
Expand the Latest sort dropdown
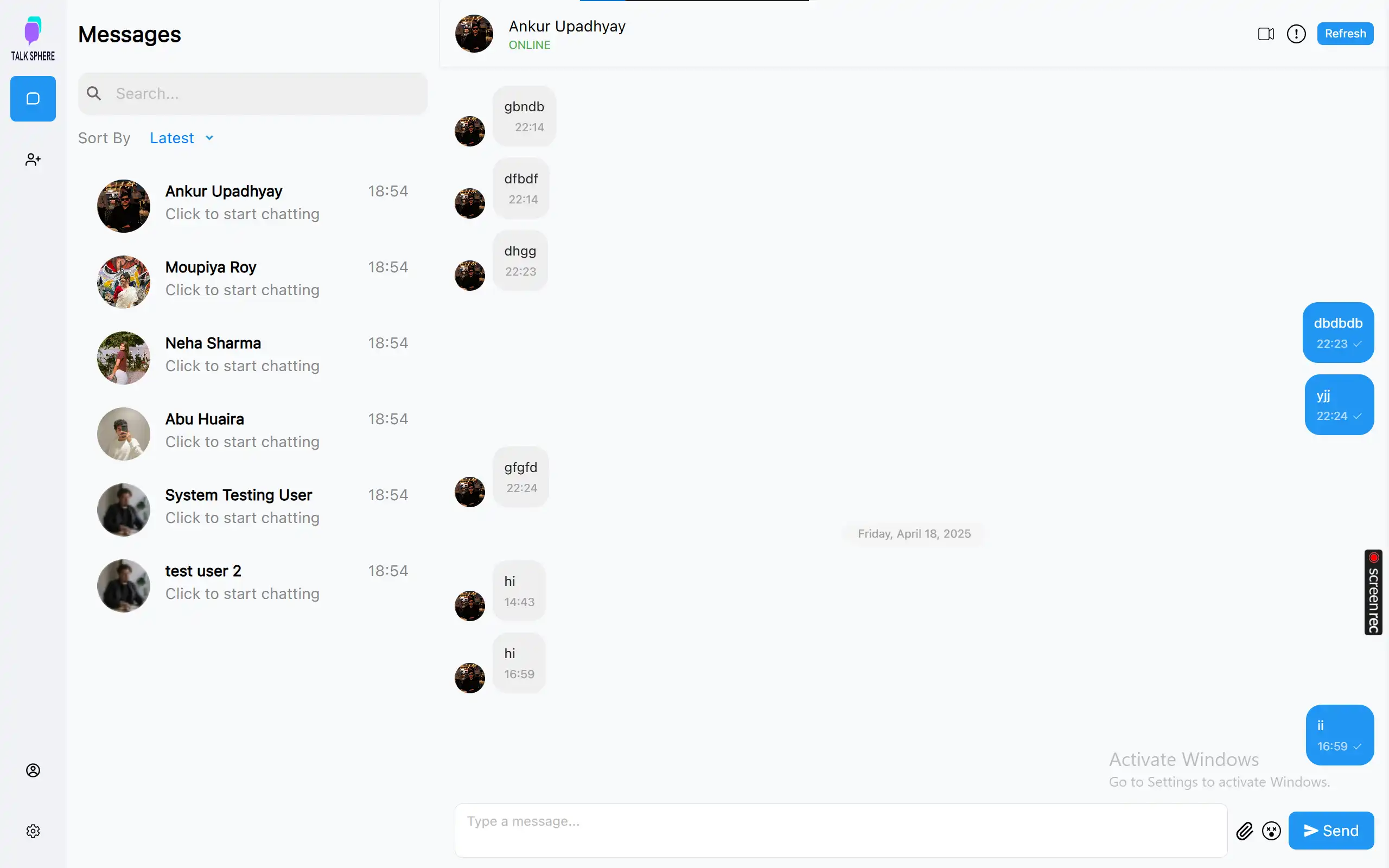tap(172, 138)
